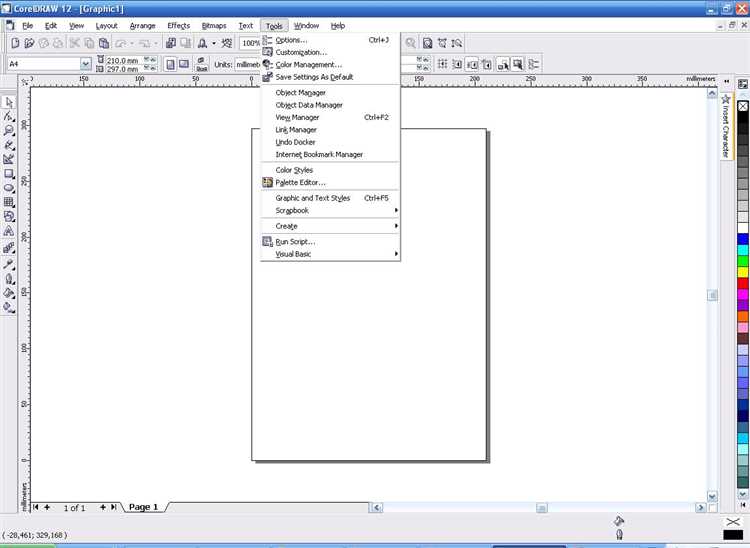The height and width of the screenshot is (548, 750).
Task: Select the Text tool
Action: 9,231
